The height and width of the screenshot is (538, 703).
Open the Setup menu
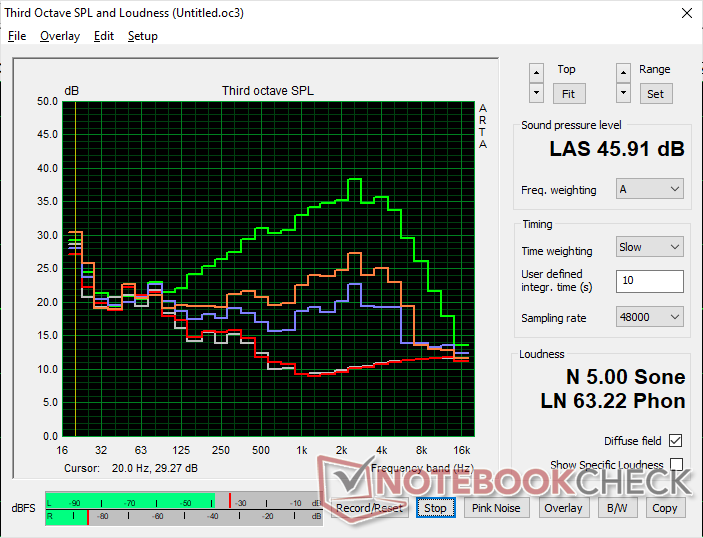142,36
